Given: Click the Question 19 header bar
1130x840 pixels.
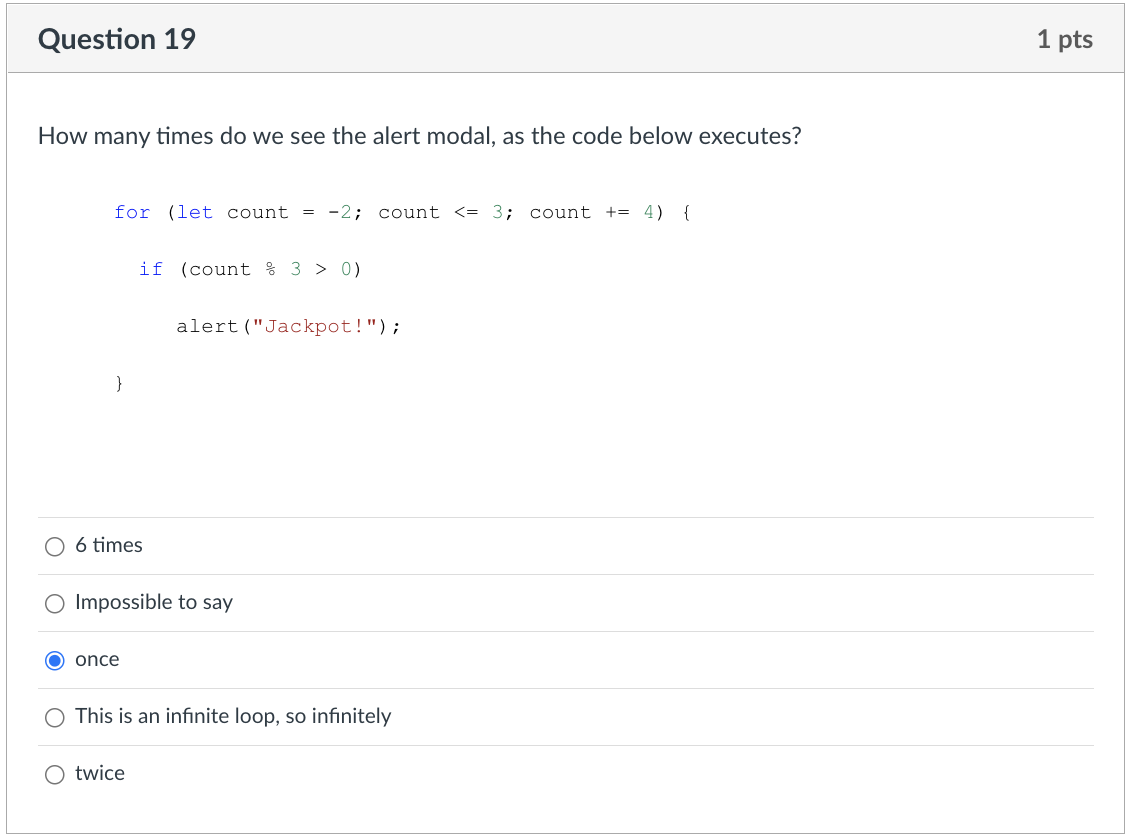Looking at the screenshot, I should click(565, 39).
